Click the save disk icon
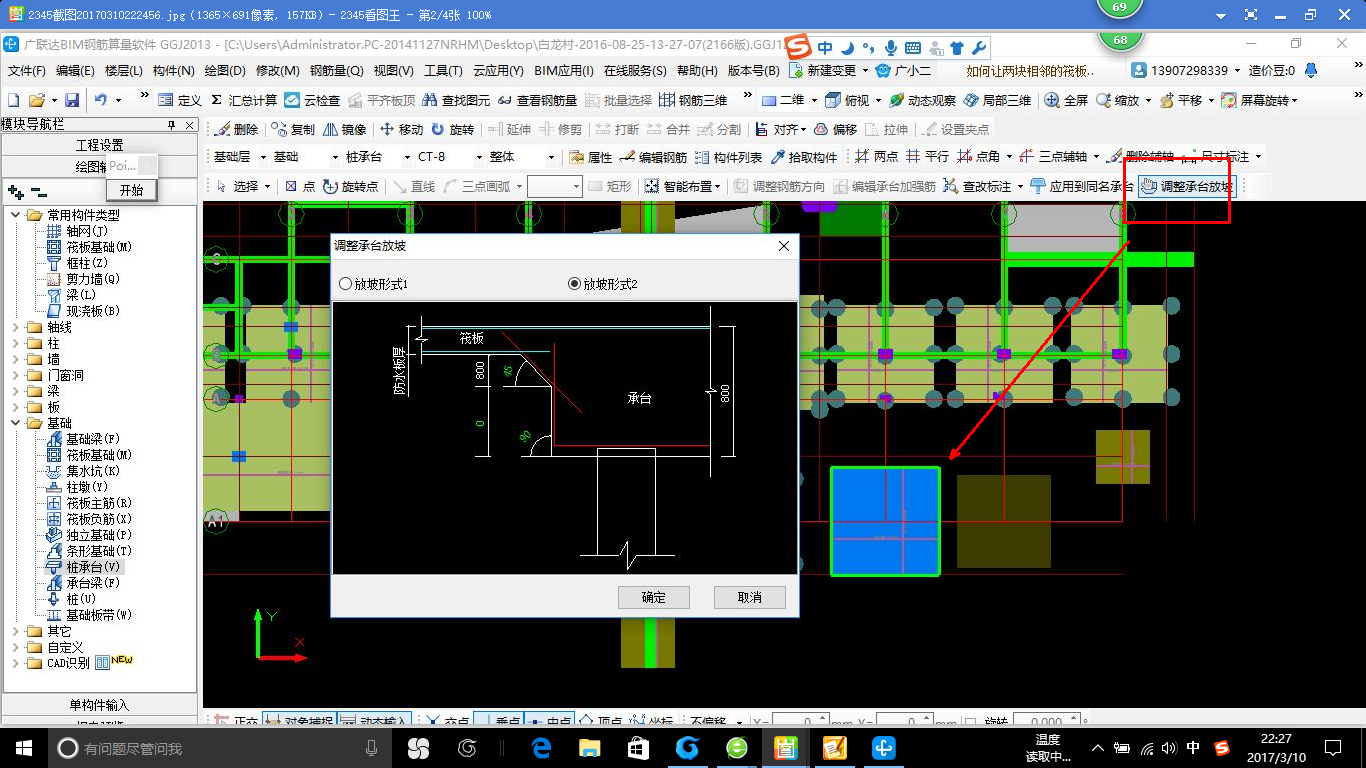The image size is (1366, 768). [72, 100]
